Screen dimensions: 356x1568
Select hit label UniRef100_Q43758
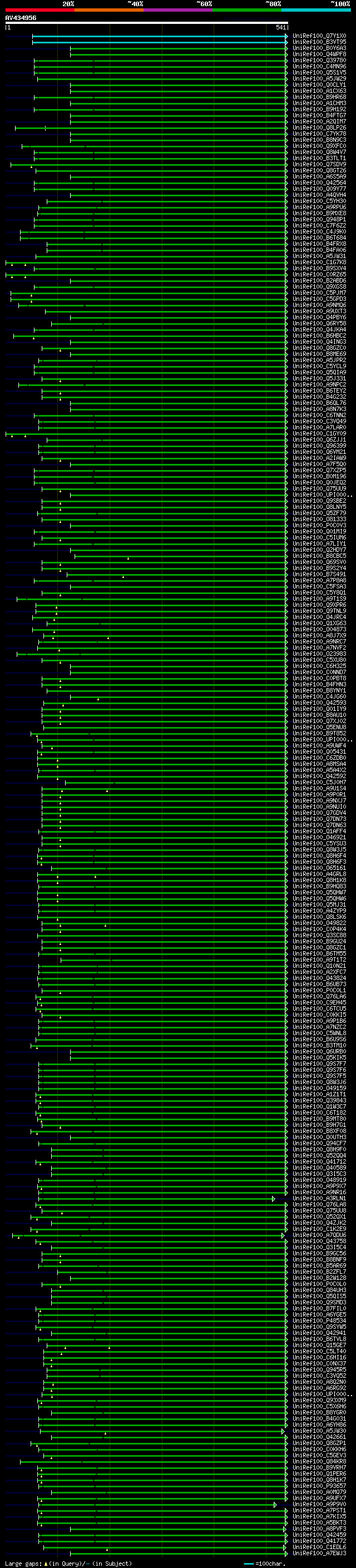pos(319,1241)
